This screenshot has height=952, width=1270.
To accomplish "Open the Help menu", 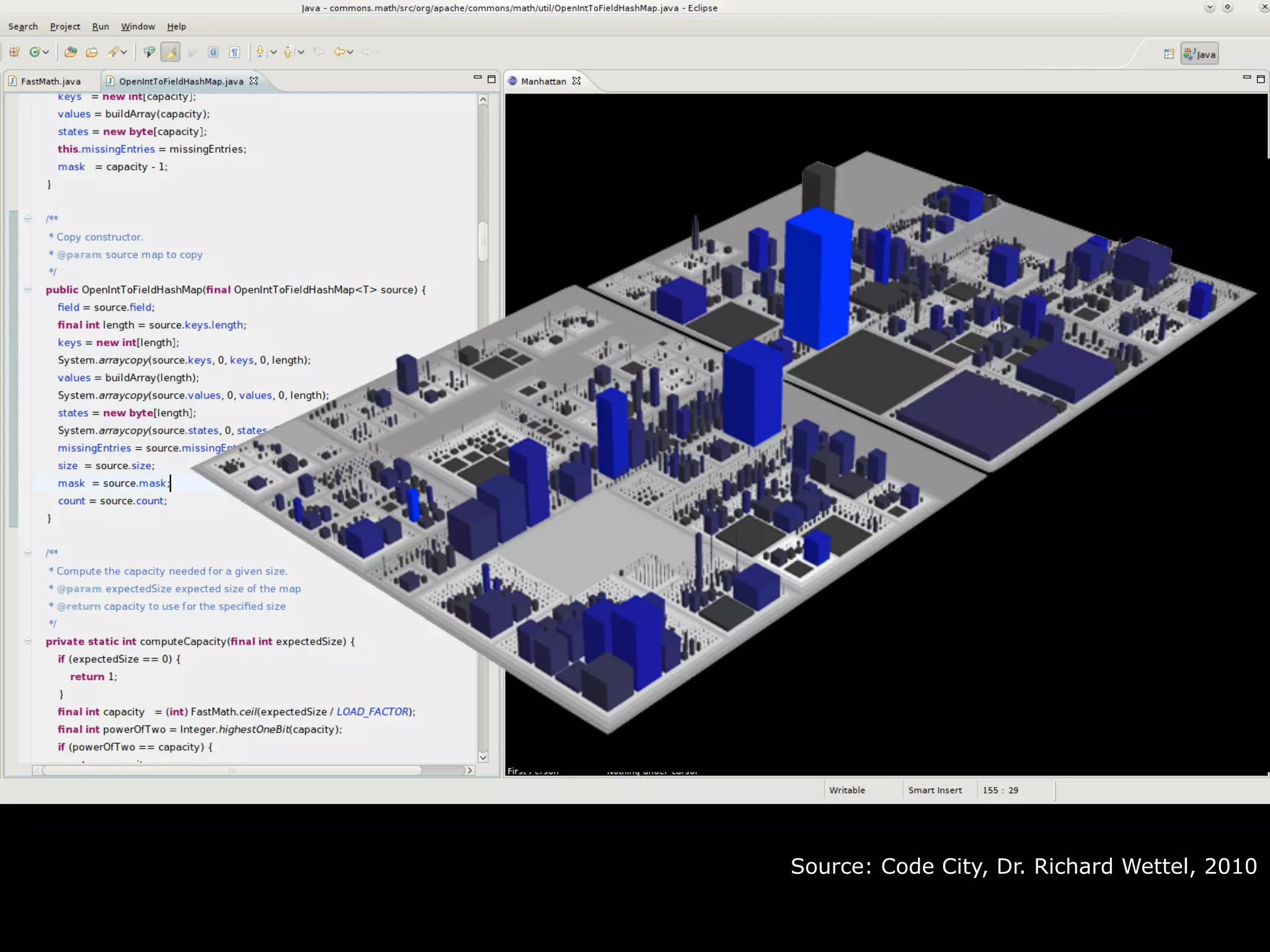I will coord(176,27).
